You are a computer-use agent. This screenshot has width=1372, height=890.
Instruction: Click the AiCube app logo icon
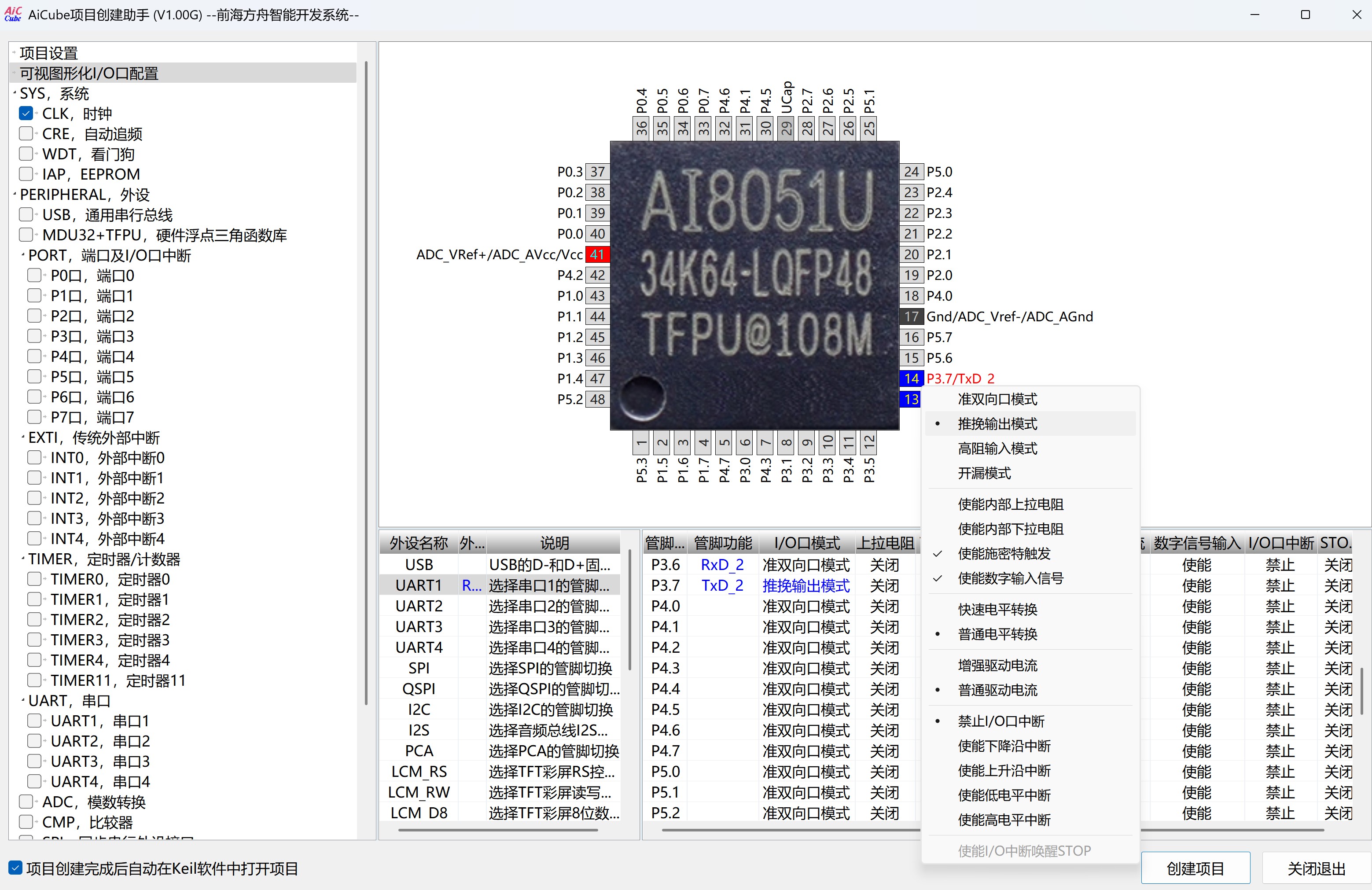13,14
